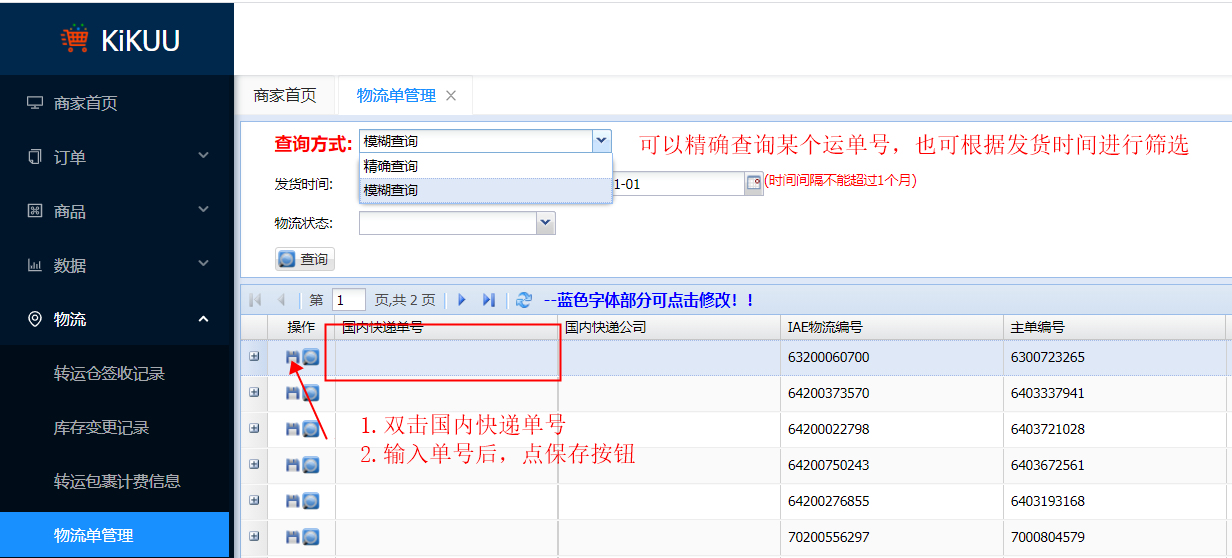Close the 物流单管理 tab
Image resolution: width=1232 pixels, height=558 pixels.
click(451, 95)
